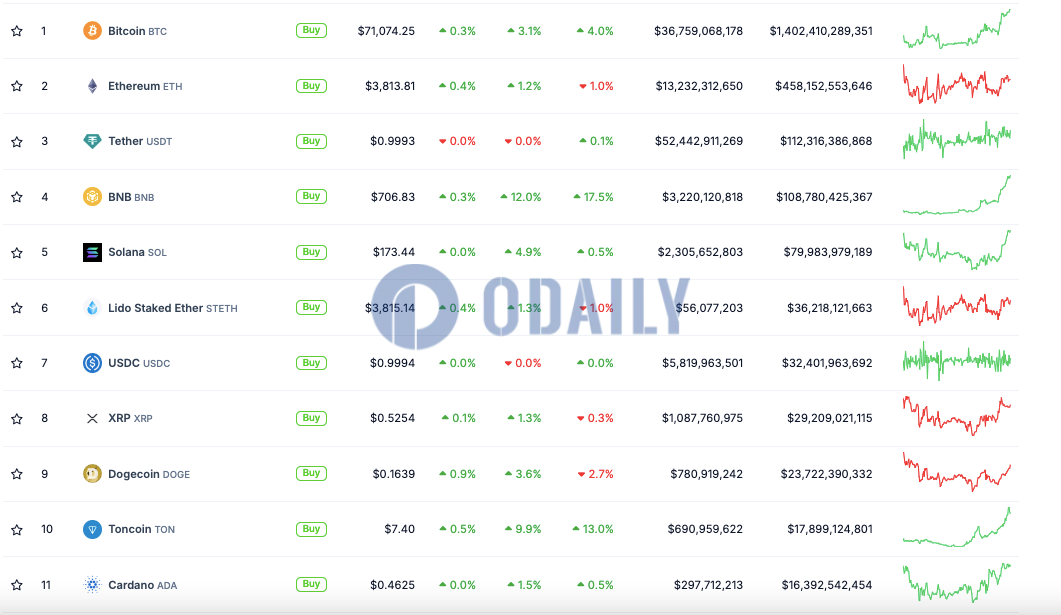The image size is (1061, 615).
Task: Open the Cardano ADA coin page
Action: coord(143,585)
